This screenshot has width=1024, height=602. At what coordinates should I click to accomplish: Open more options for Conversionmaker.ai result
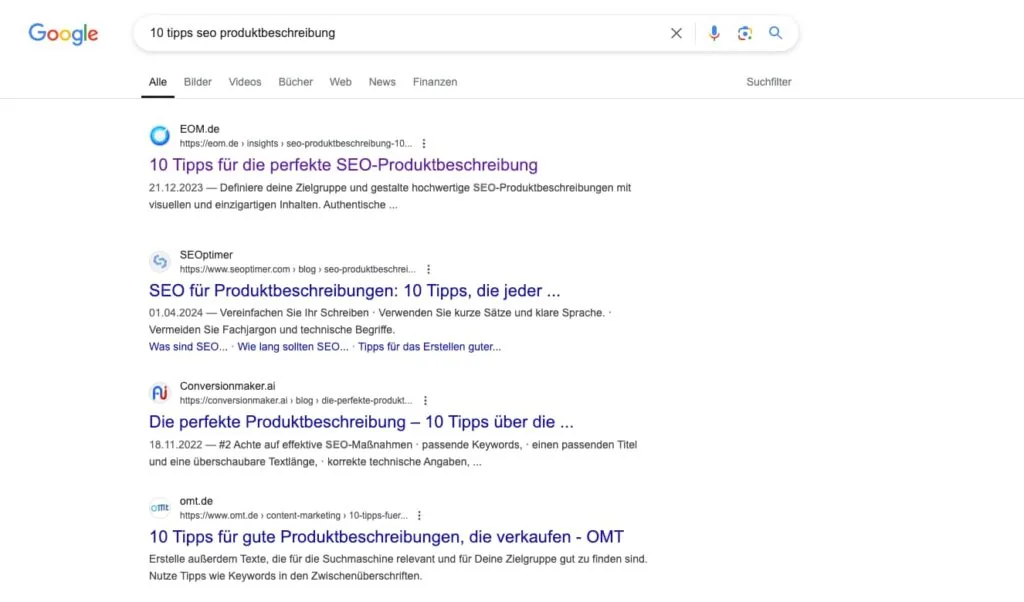click(x=425, y=400)
